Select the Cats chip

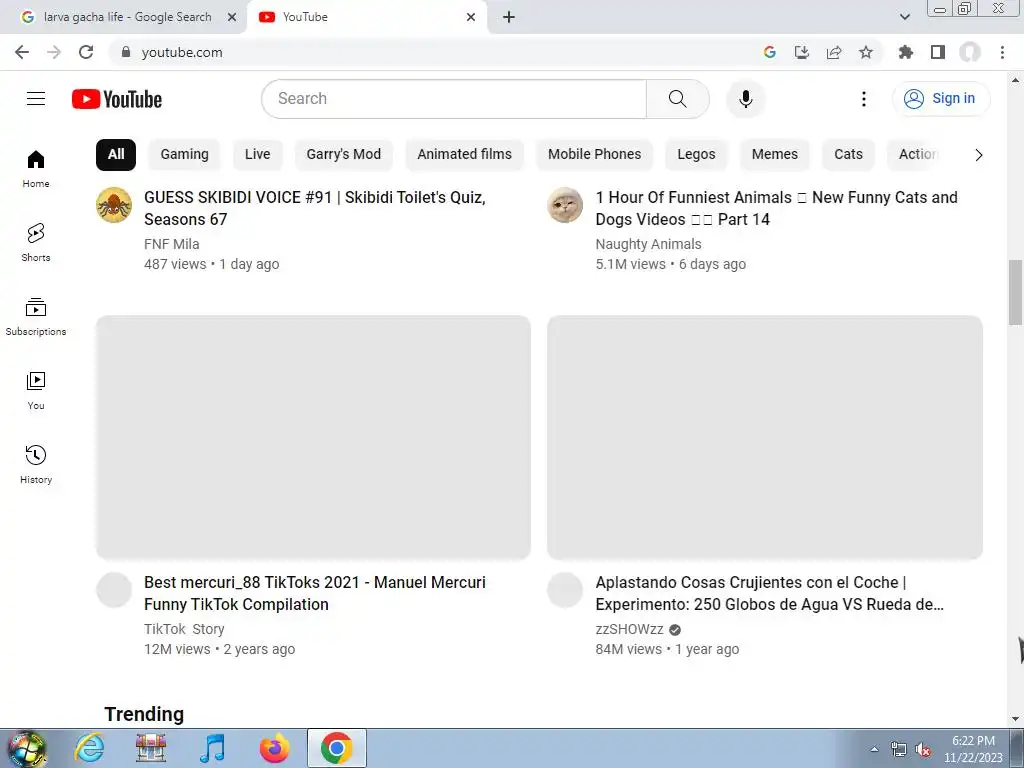point(848,155)
